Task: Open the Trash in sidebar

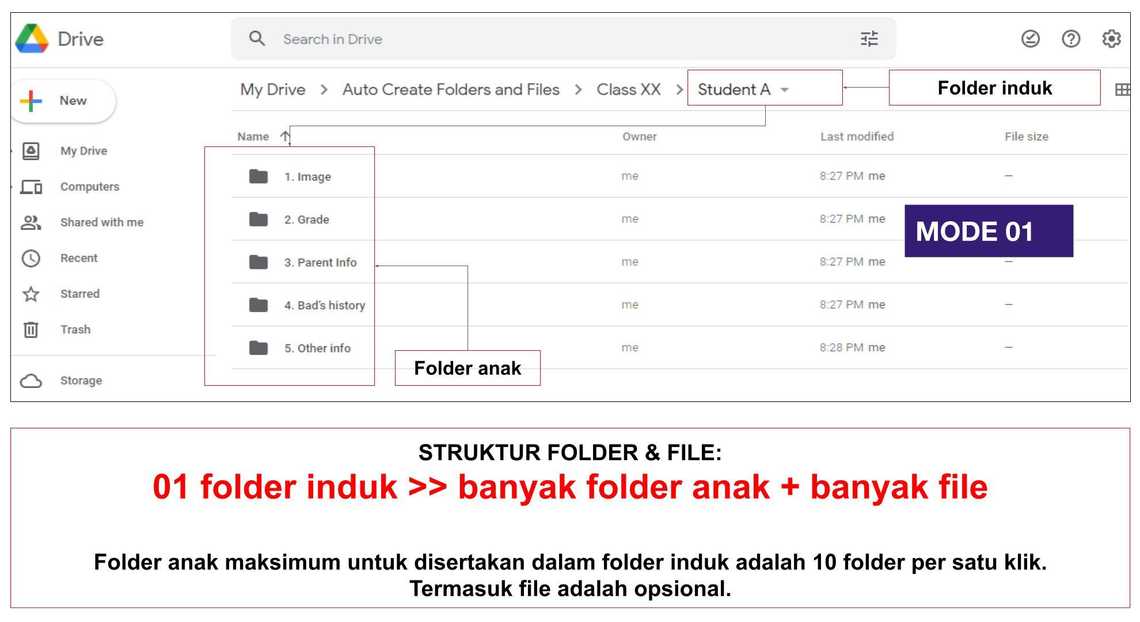Action: click(75, 330)
